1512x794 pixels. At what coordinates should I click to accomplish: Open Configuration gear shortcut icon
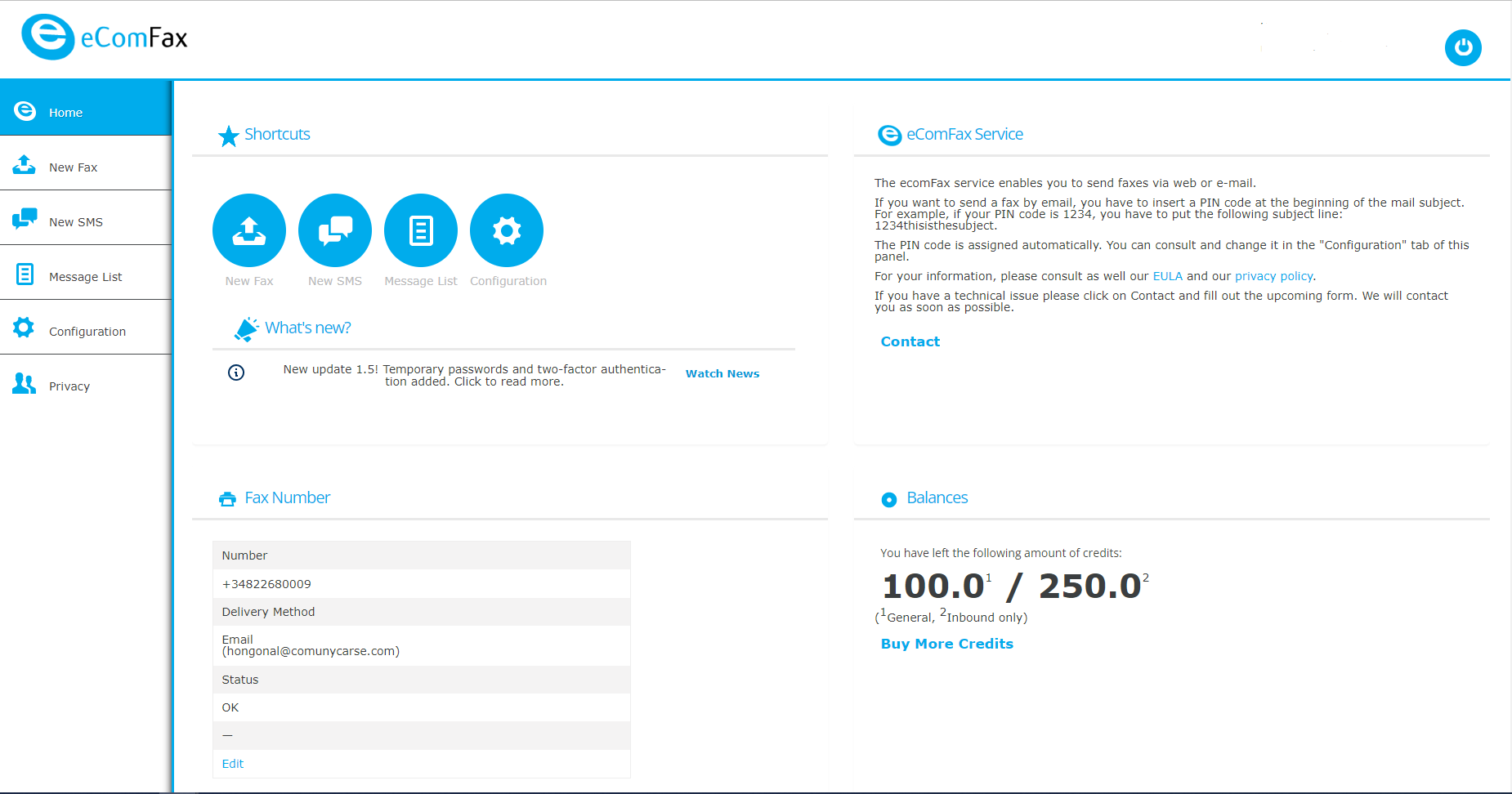[507, 230]
